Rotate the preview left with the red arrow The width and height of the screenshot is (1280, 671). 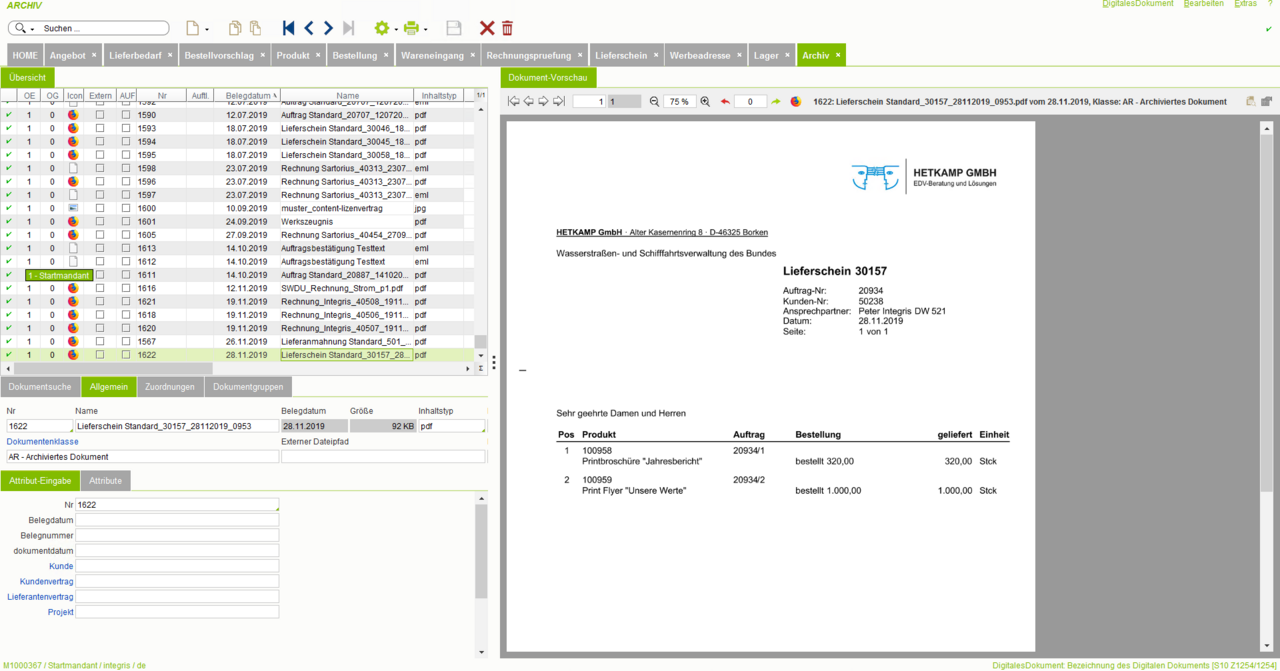(x=726, y=101)
